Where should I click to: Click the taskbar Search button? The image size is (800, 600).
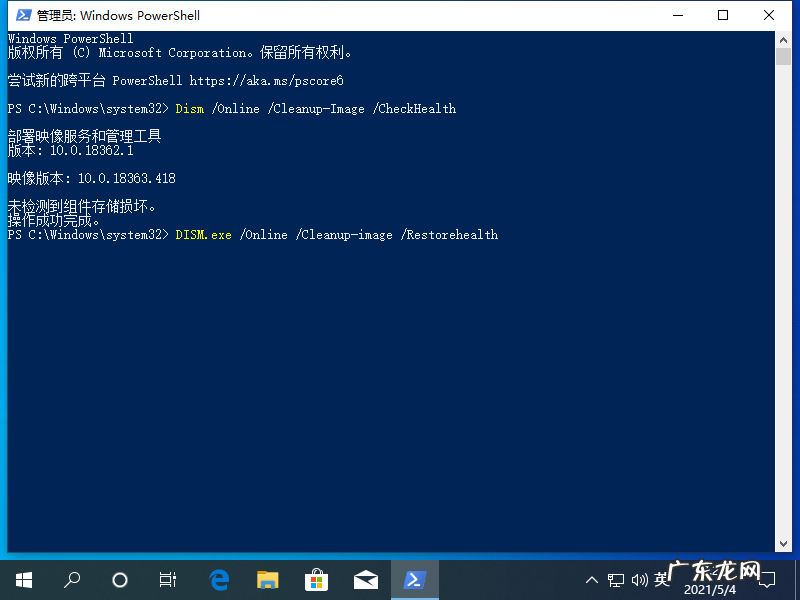pyautogui.click(x=71, y=579)
